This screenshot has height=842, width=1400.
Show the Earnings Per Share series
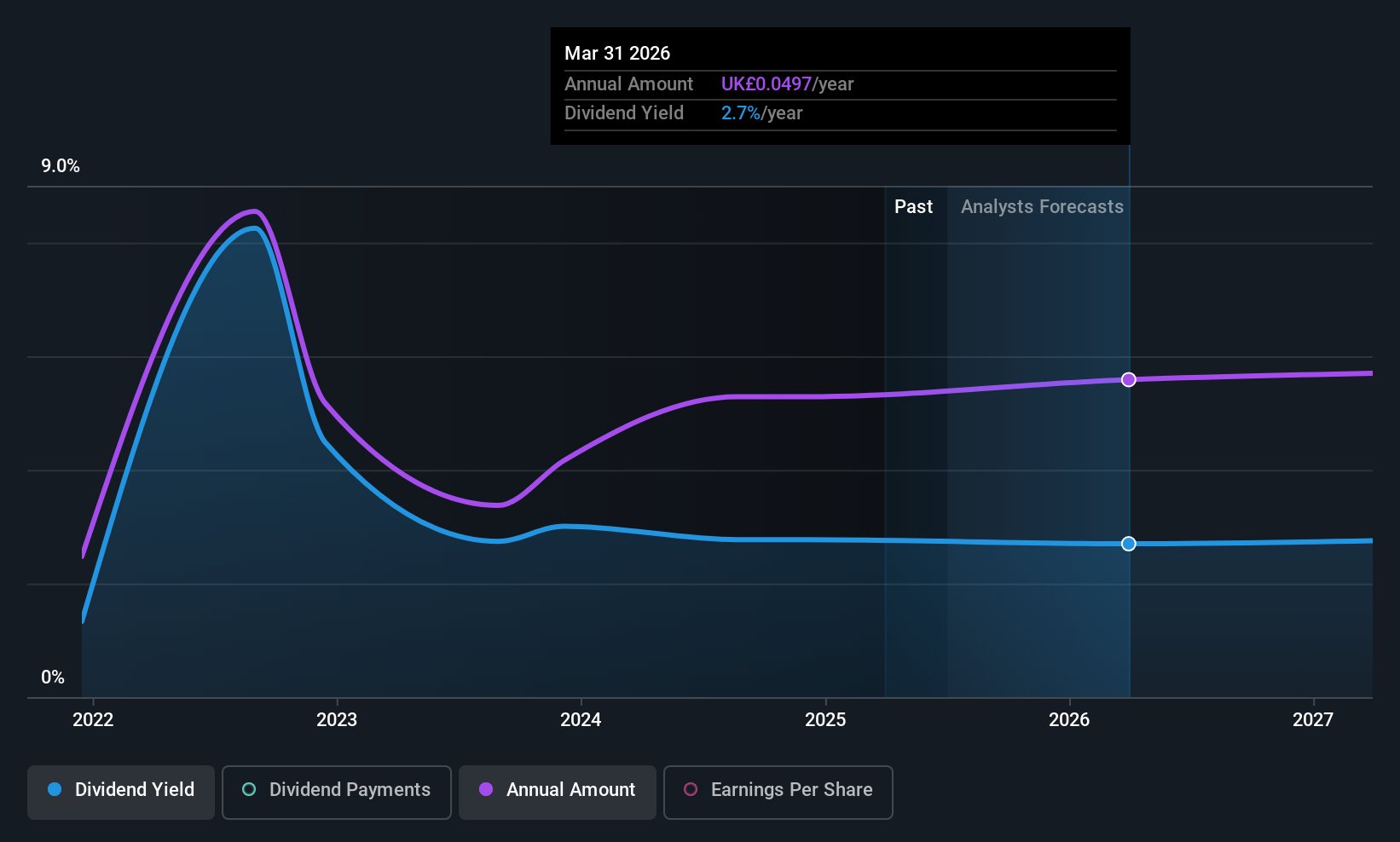tap(778, 792)
